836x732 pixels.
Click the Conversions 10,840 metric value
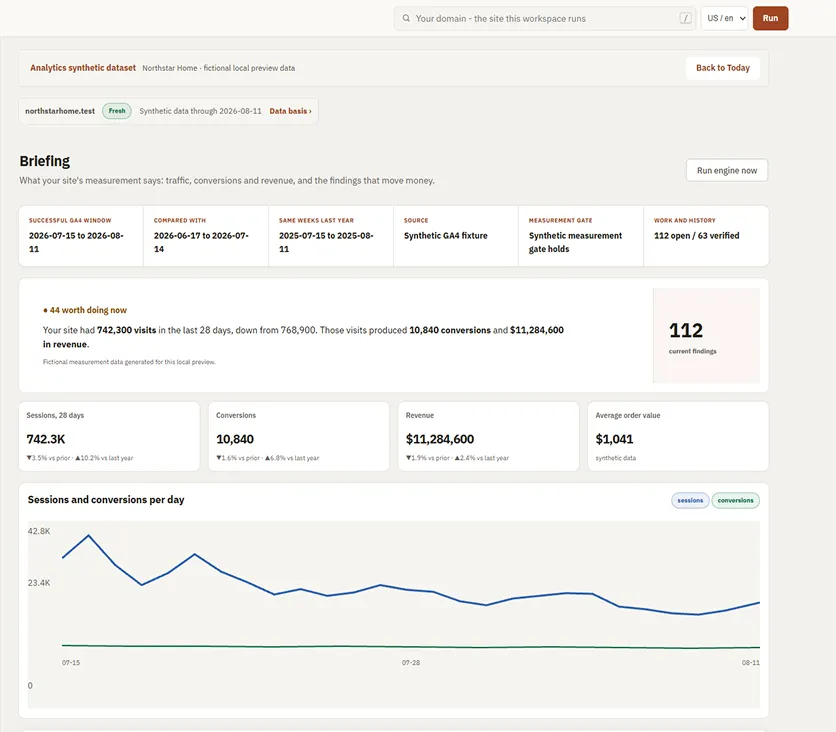(235, 439)
